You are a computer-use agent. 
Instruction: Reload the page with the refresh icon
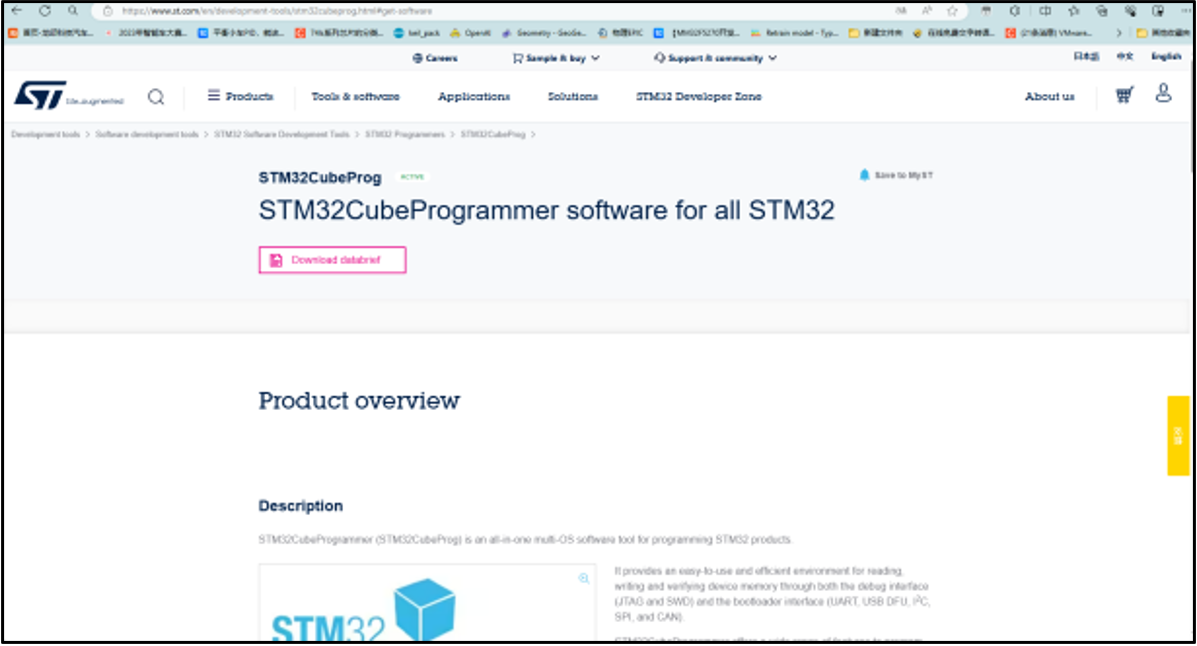click(45, 11)
